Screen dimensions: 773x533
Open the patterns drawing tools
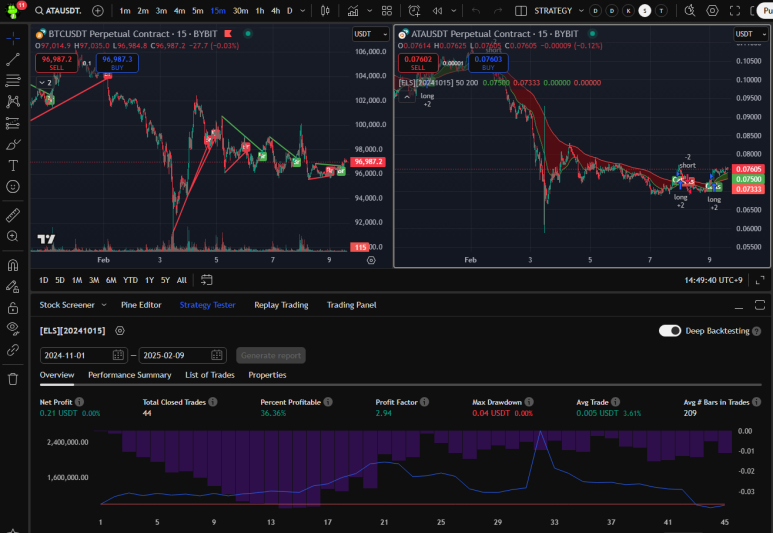pyautogui.click(x=13, y=102)
